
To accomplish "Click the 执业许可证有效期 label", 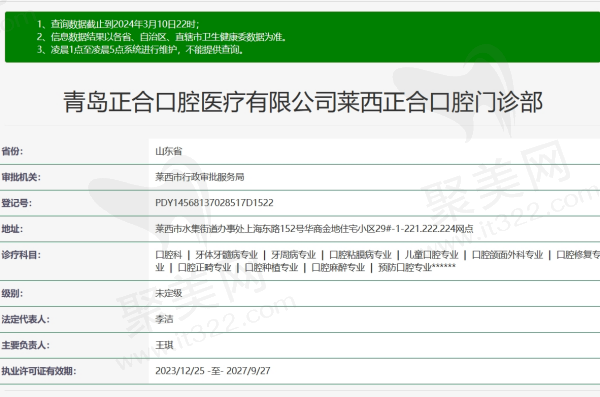I will click(x=39, y=371).
